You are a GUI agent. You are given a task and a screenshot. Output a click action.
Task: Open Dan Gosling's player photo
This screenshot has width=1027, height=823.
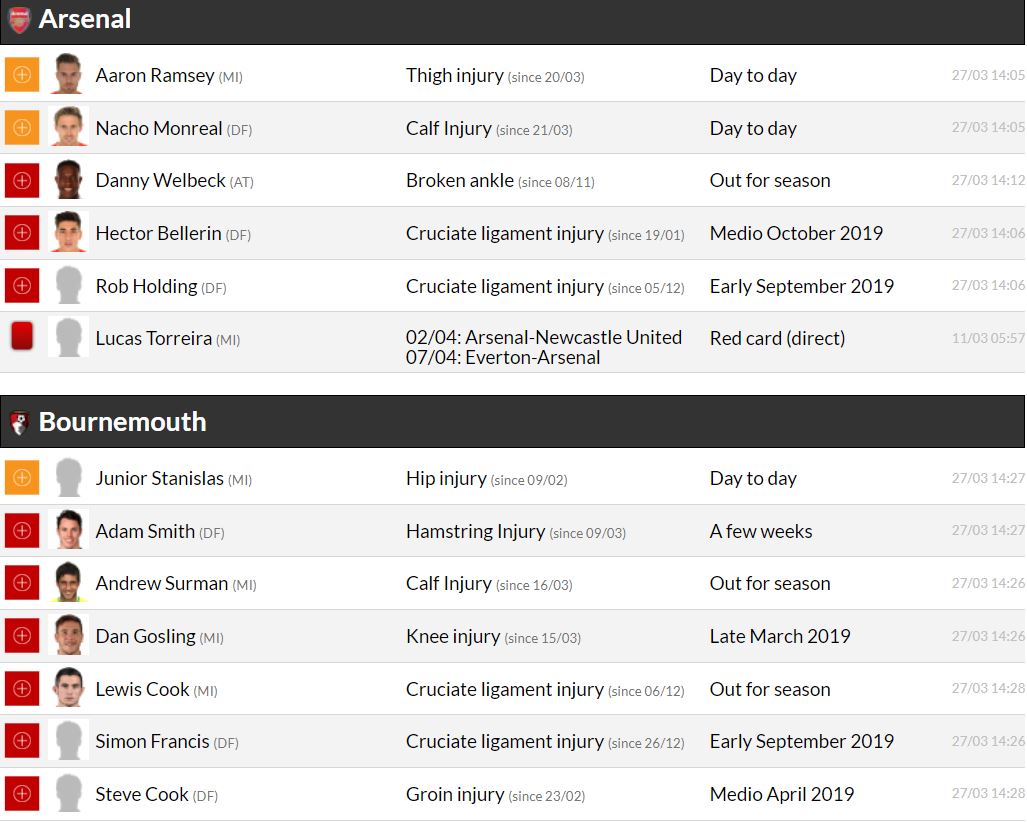pos(69,636)
